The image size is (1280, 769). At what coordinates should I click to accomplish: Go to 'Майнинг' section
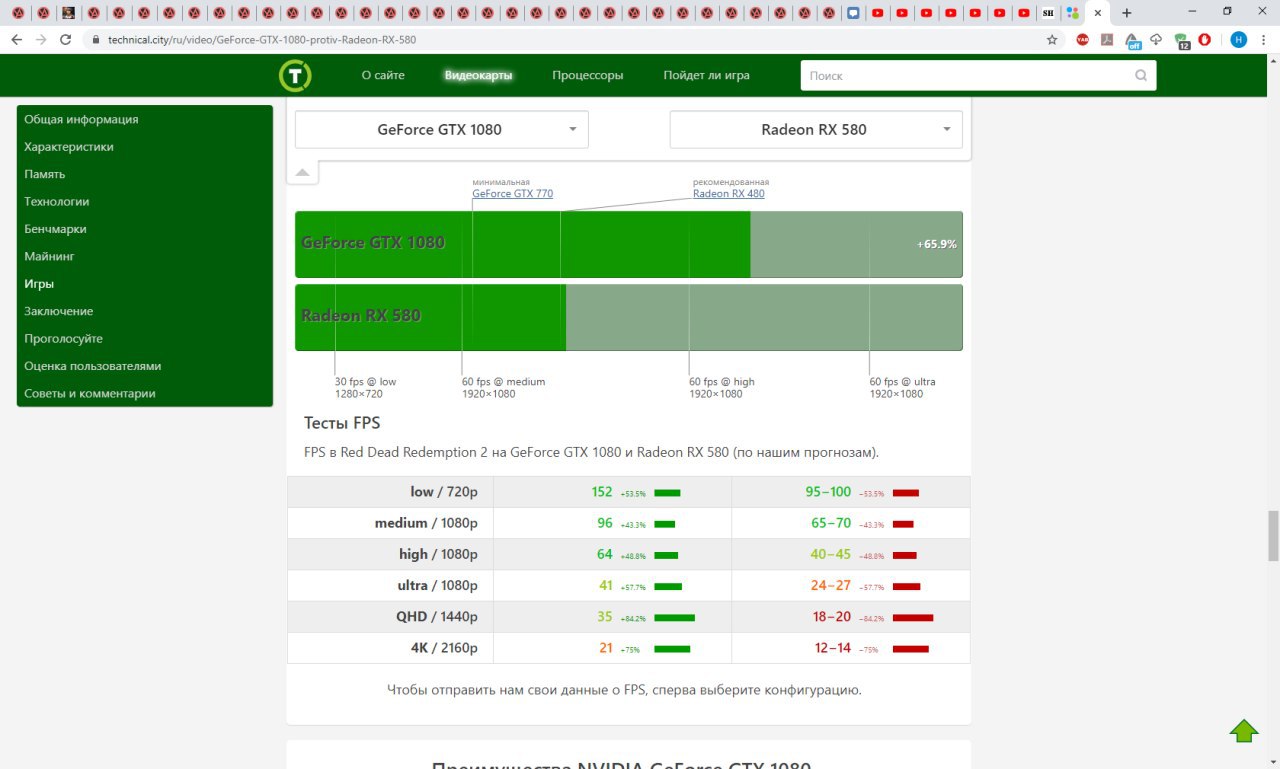click(49, 256)
